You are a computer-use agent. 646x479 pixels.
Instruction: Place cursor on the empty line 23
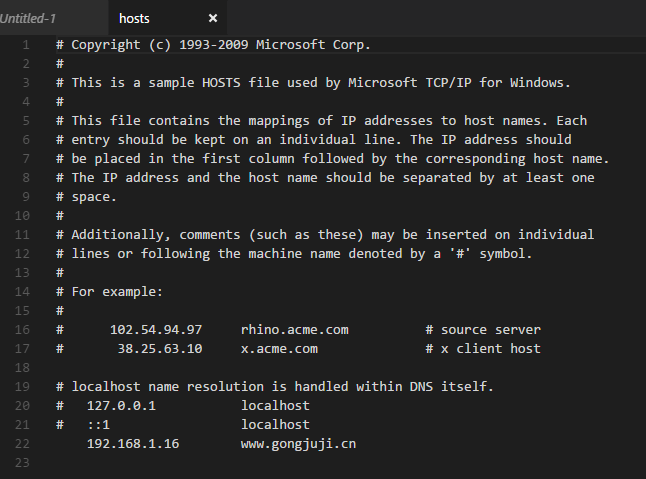click(330, 463)
